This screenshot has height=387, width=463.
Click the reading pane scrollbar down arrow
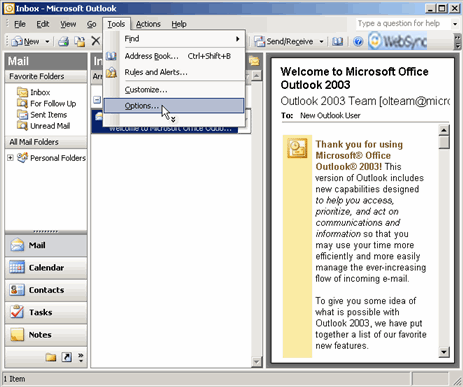[444, 352]
